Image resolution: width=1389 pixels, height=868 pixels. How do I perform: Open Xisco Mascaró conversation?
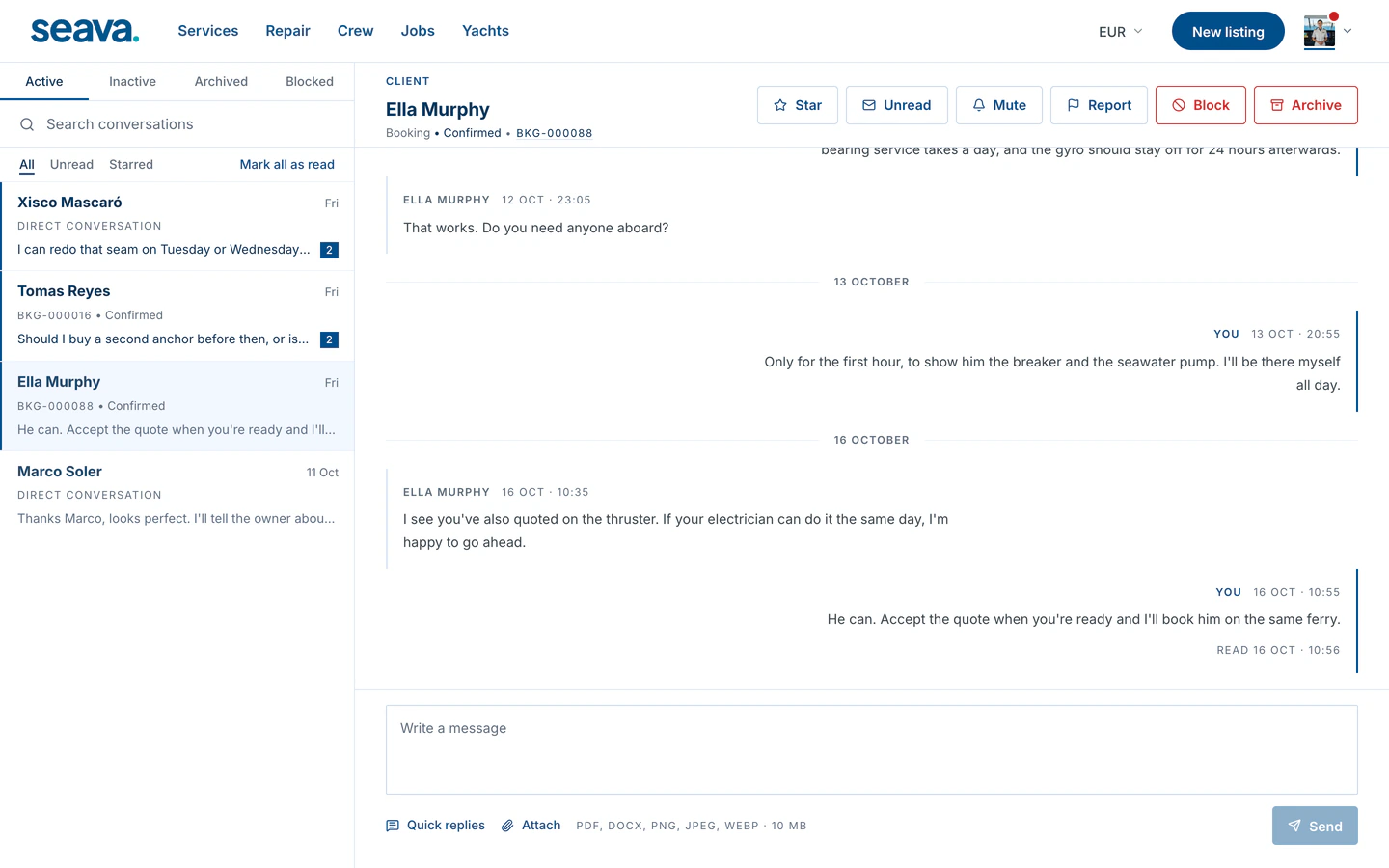point(177,227)
